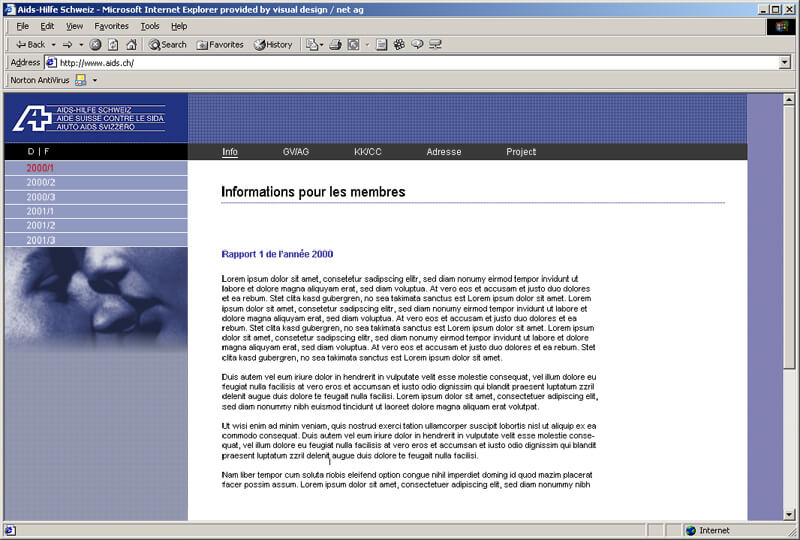This screenshot has width=800, height=540.
Task: Go to the Home page
Action: 131,45
